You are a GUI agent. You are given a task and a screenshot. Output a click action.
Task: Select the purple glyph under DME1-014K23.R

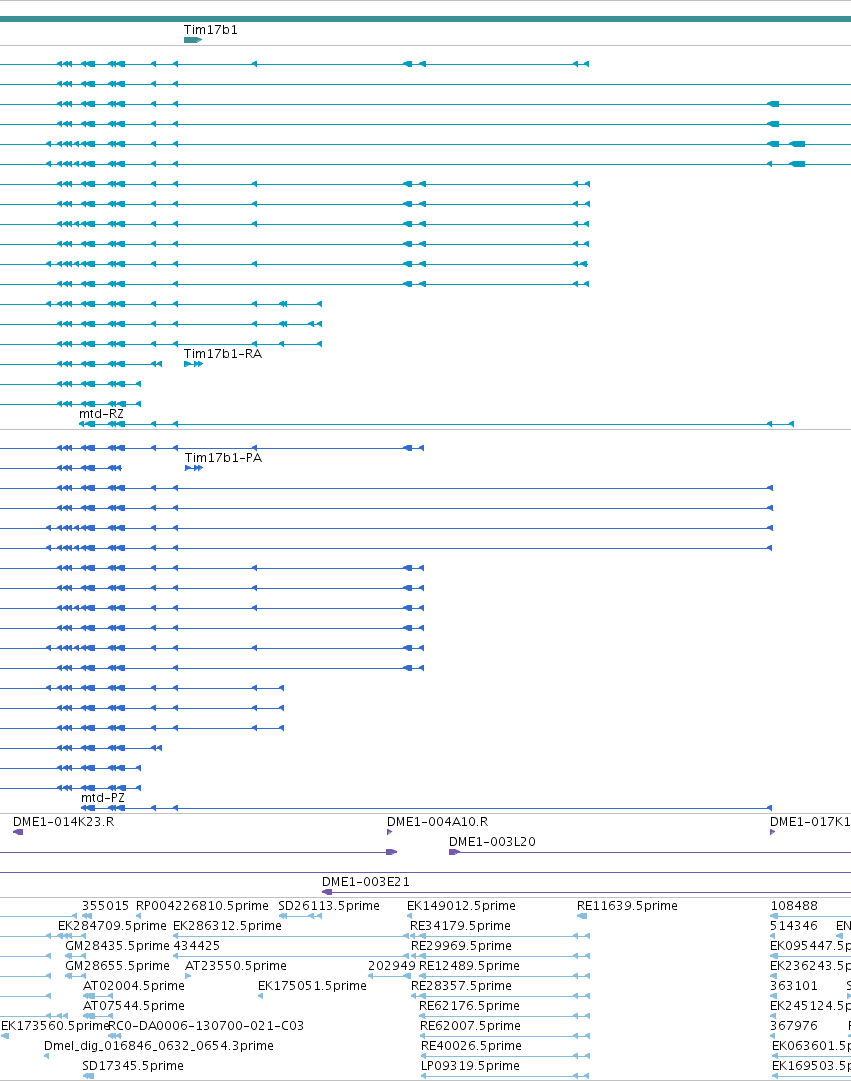[18, 832]
